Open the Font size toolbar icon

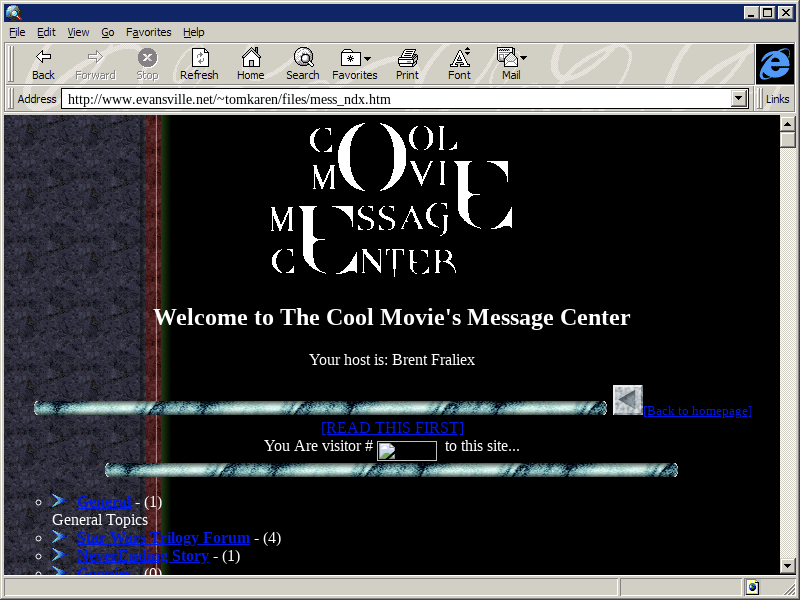[459, 58]
